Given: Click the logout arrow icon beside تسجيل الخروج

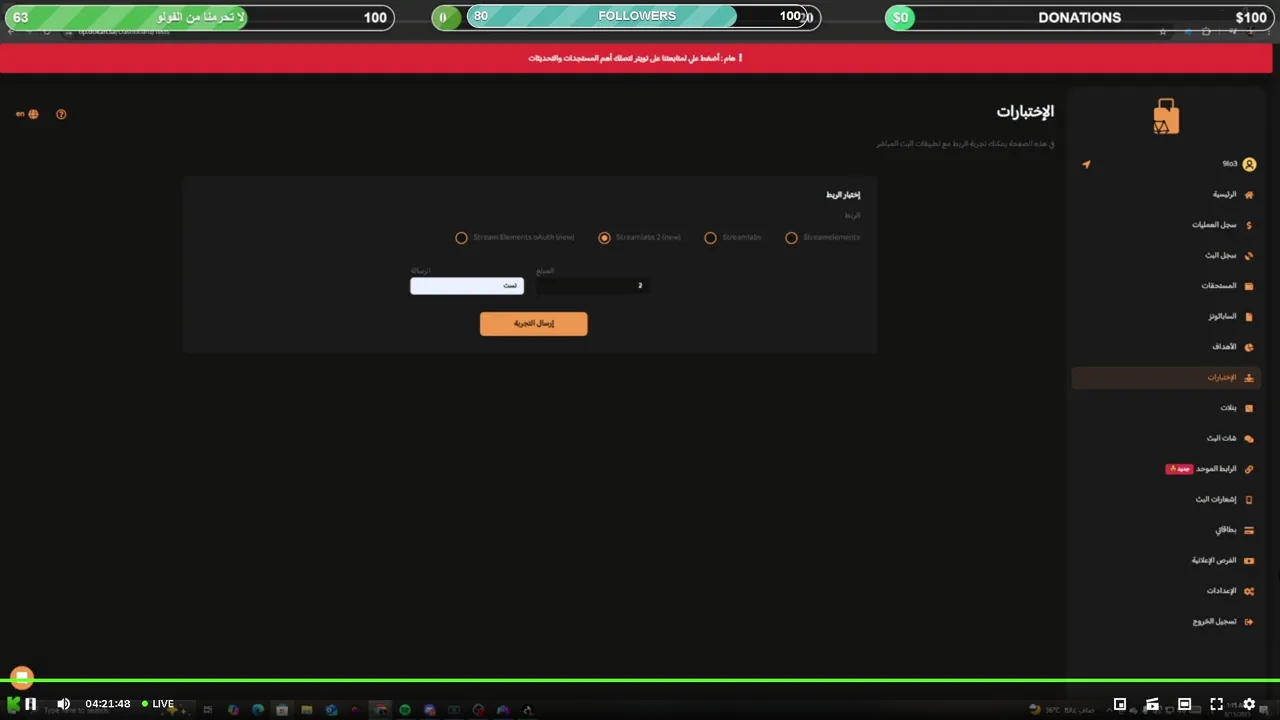Looking at the screenshot, I should [x=1249, y=621].
